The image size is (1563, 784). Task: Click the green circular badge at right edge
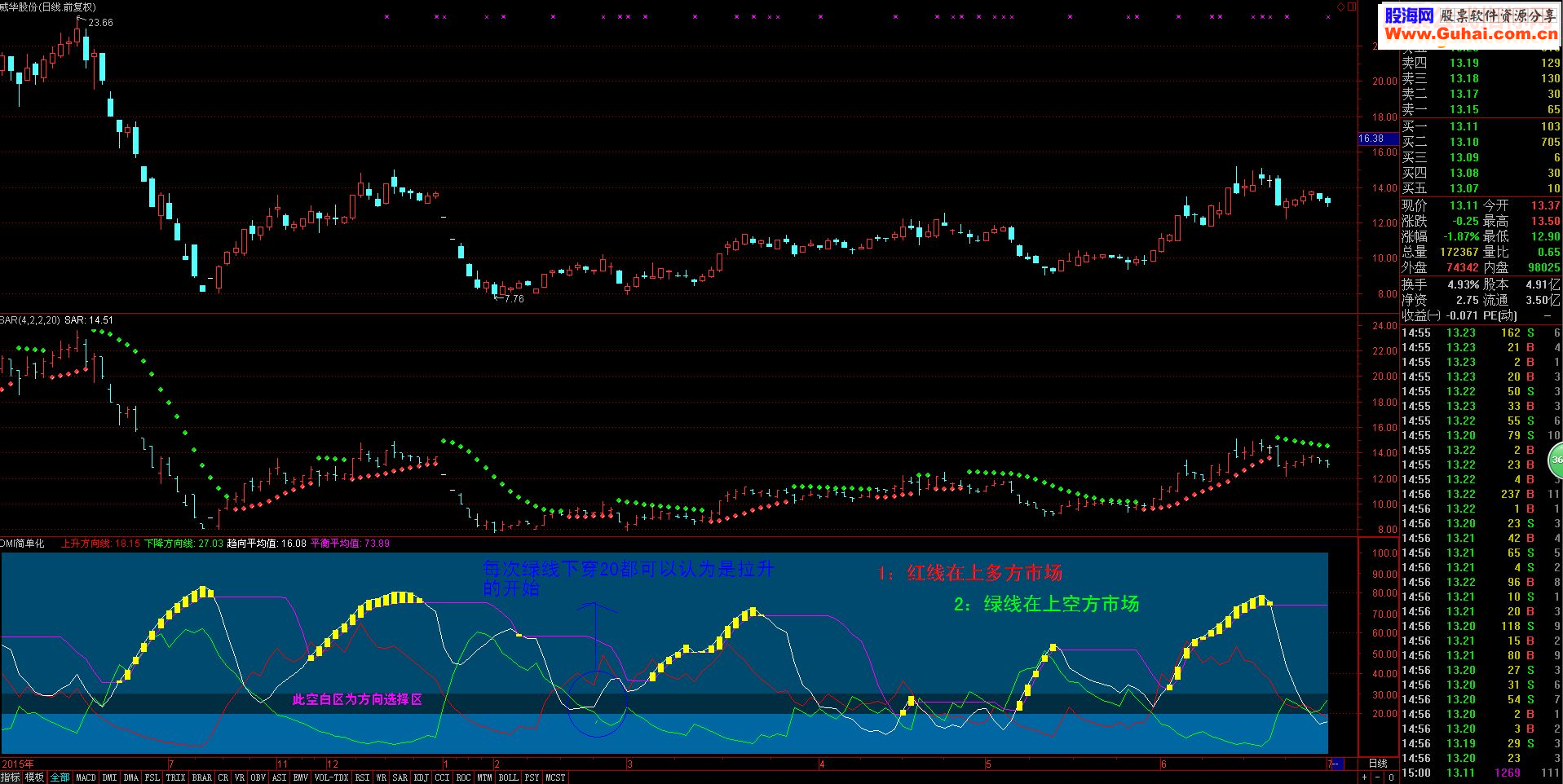[1557, 460]
